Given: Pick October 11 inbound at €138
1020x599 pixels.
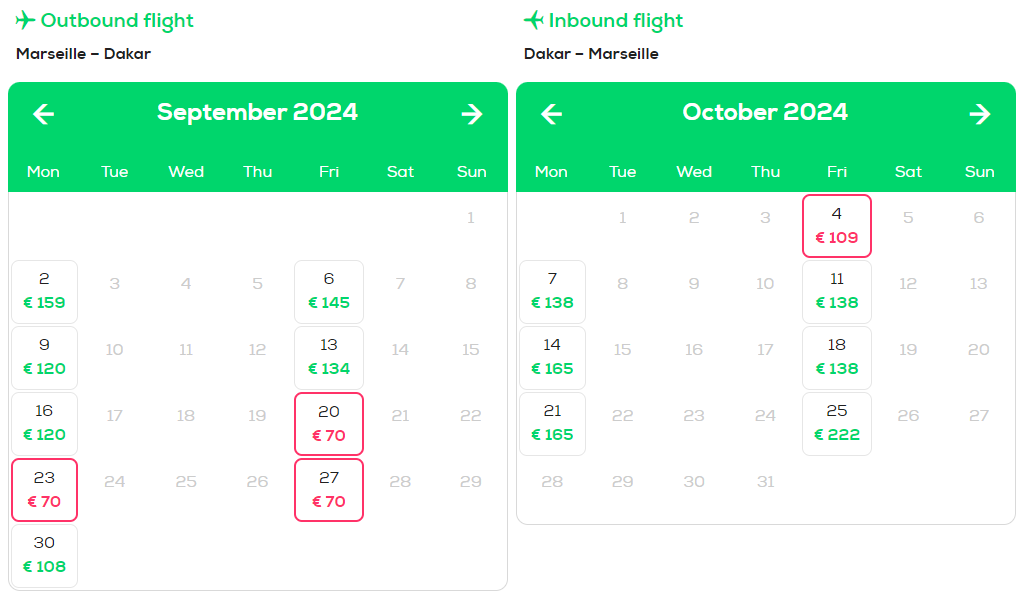Looking at the screenshot, I should click(x=837, y=292).
